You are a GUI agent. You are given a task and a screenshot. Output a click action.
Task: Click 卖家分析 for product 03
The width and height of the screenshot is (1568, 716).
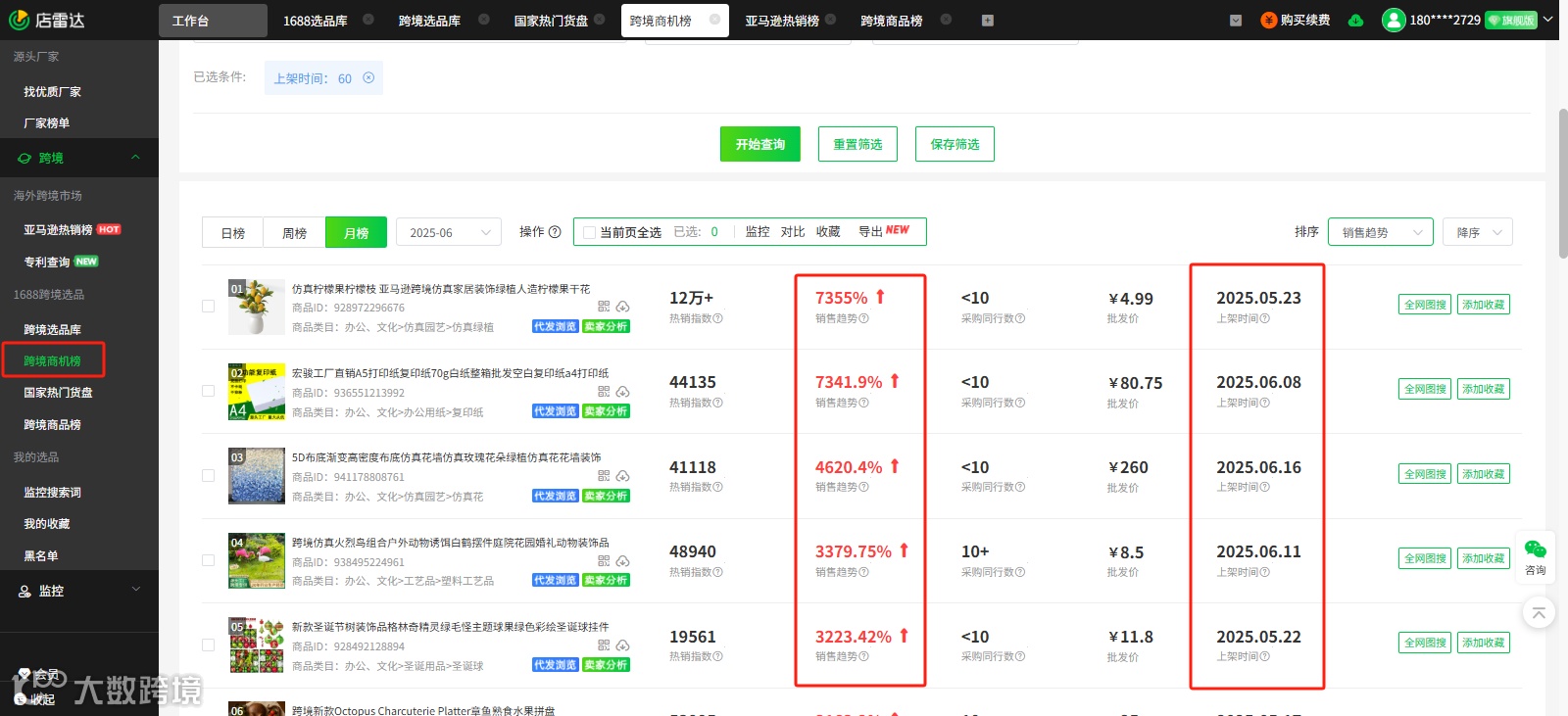coord(606,496)
